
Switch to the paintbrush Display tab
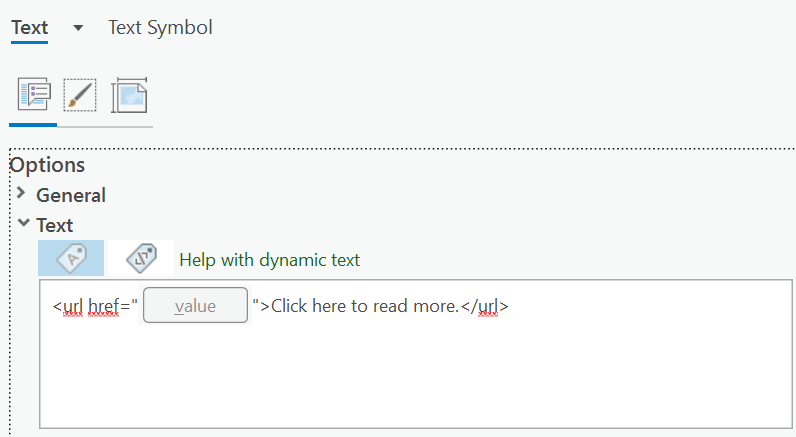(80, 96)
